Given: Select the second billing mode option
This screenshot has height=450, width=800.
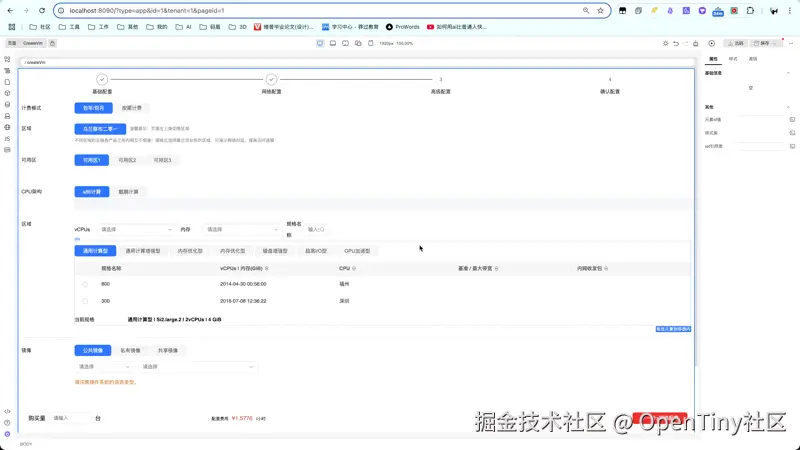Looking at the screenshot, I should (x=132, y=108).
